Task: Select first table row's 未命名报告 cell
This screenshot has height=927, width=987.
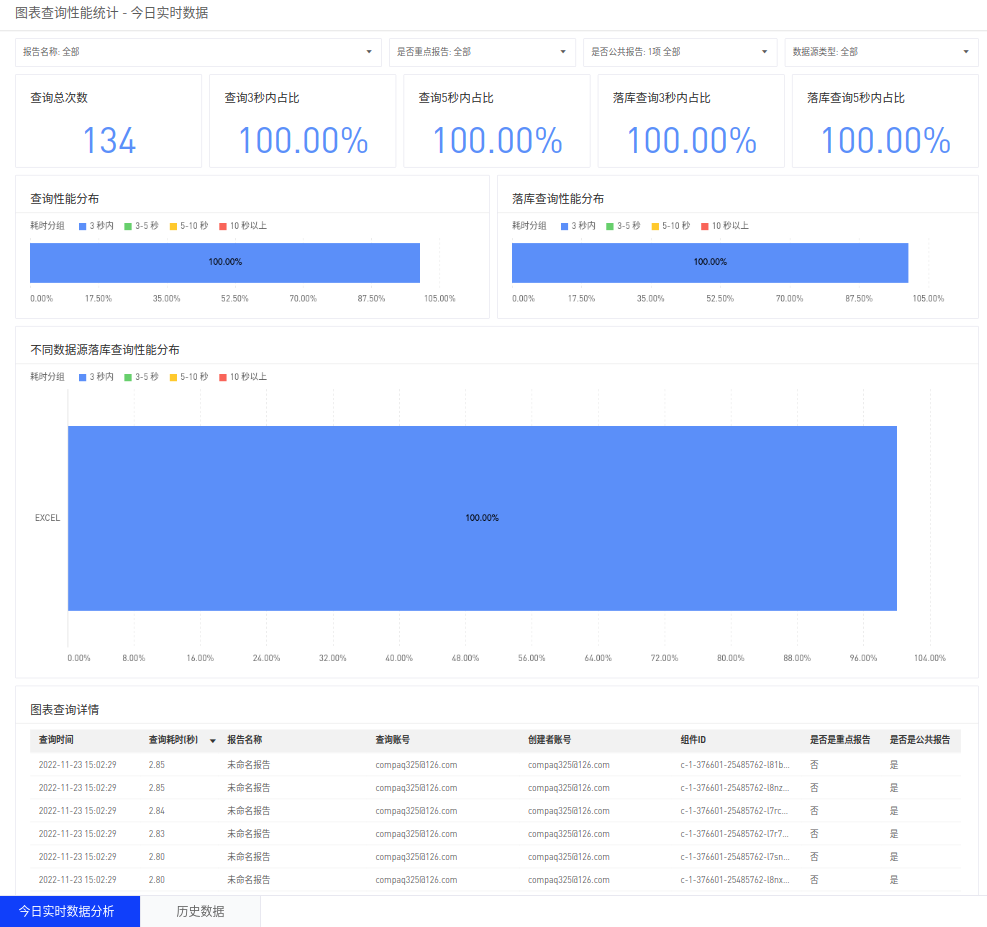Action: [x=249, y=765]
